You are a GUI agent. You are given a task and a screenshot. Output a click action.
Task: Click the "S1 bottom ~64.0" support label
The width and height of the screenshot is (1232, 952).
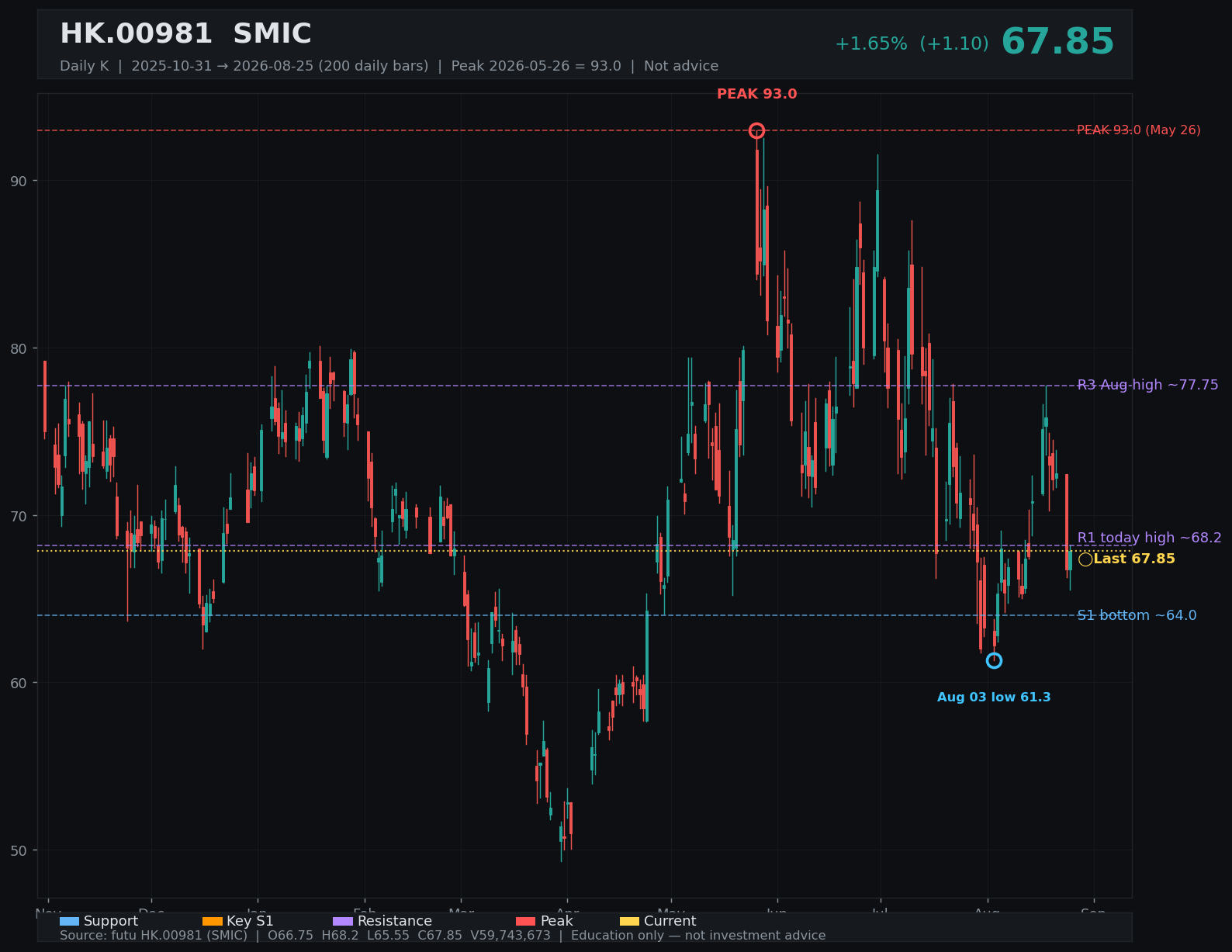click(x=1137, y=615)
